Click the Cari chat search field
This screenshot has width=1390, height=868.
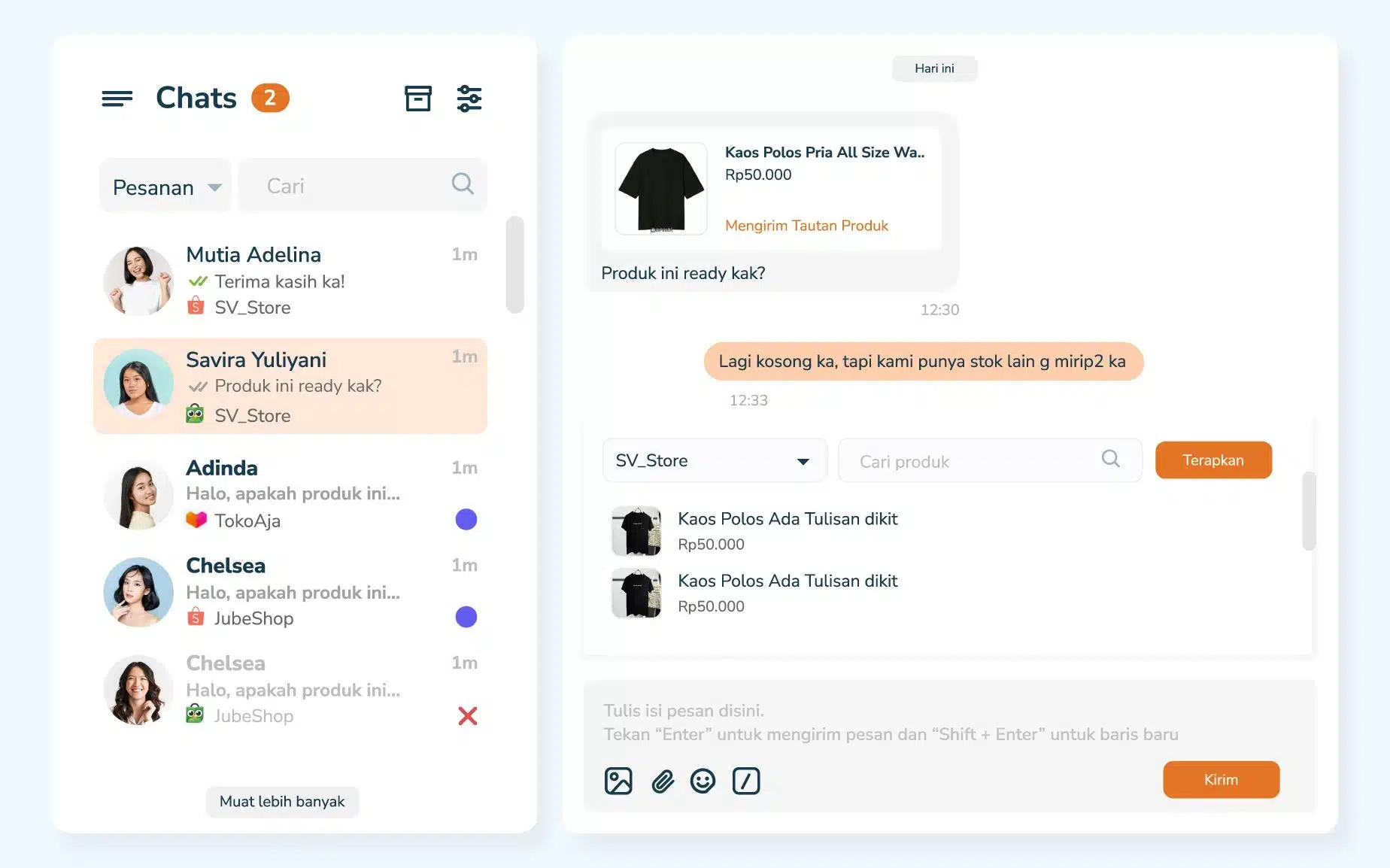tap(363, 185)
